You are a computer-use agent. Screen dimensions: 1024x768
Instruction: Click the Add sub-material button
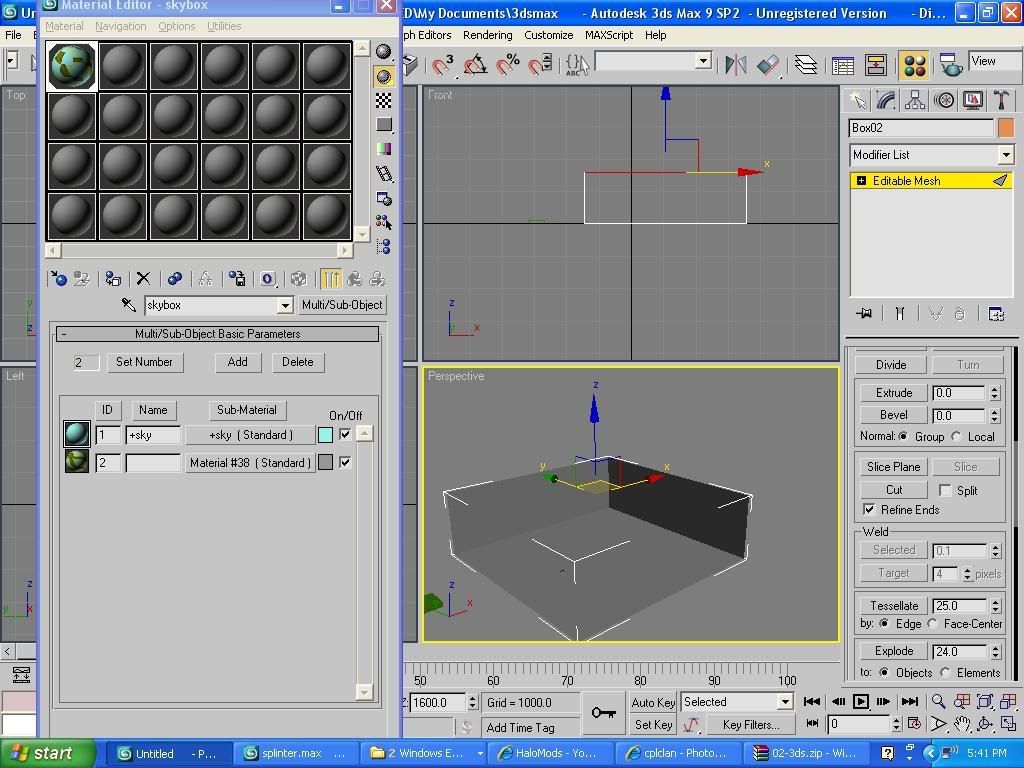(x=238, y=362)
